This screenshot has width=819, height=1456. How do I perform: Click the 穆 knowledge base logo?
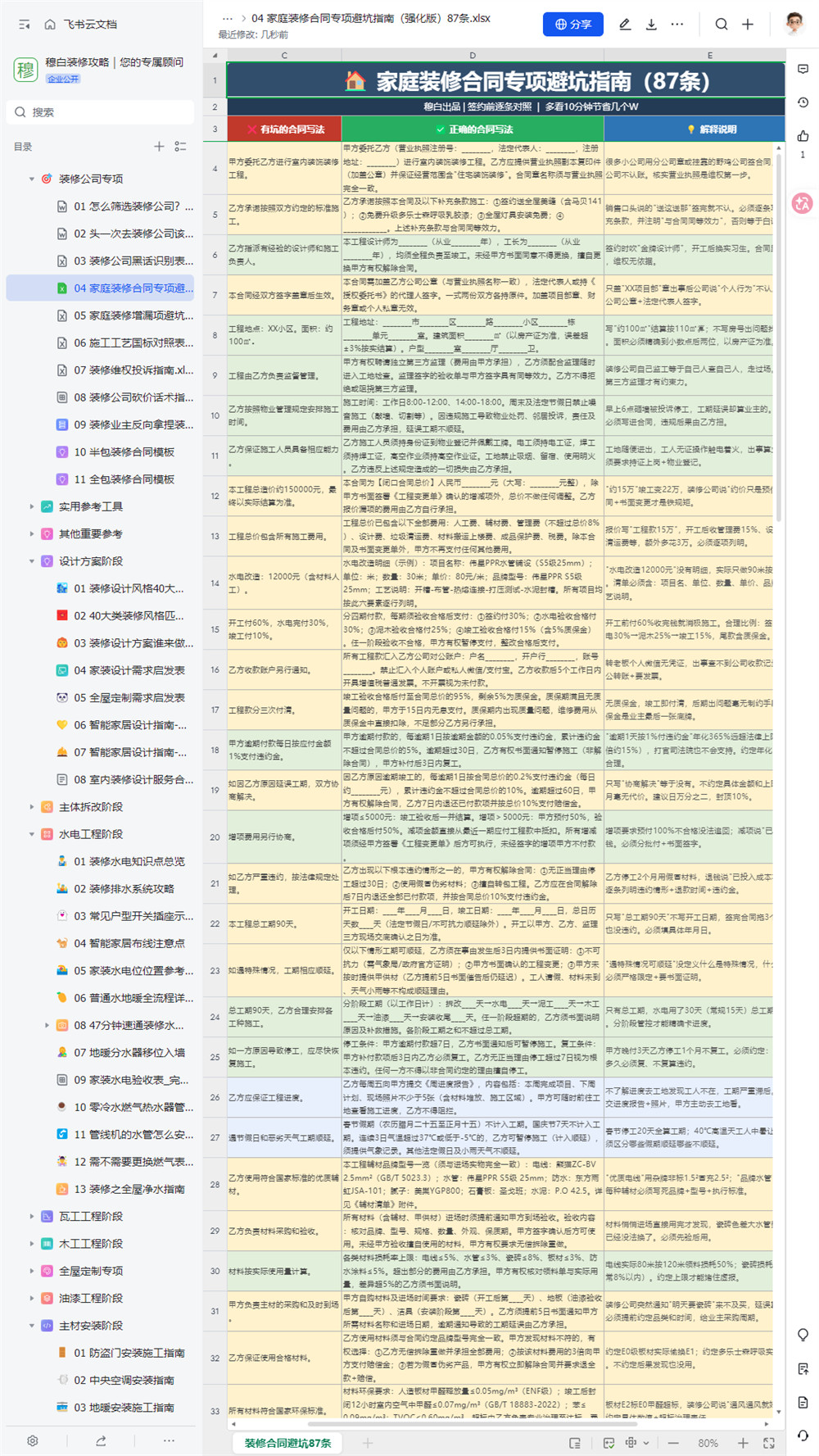click(25, 70)
